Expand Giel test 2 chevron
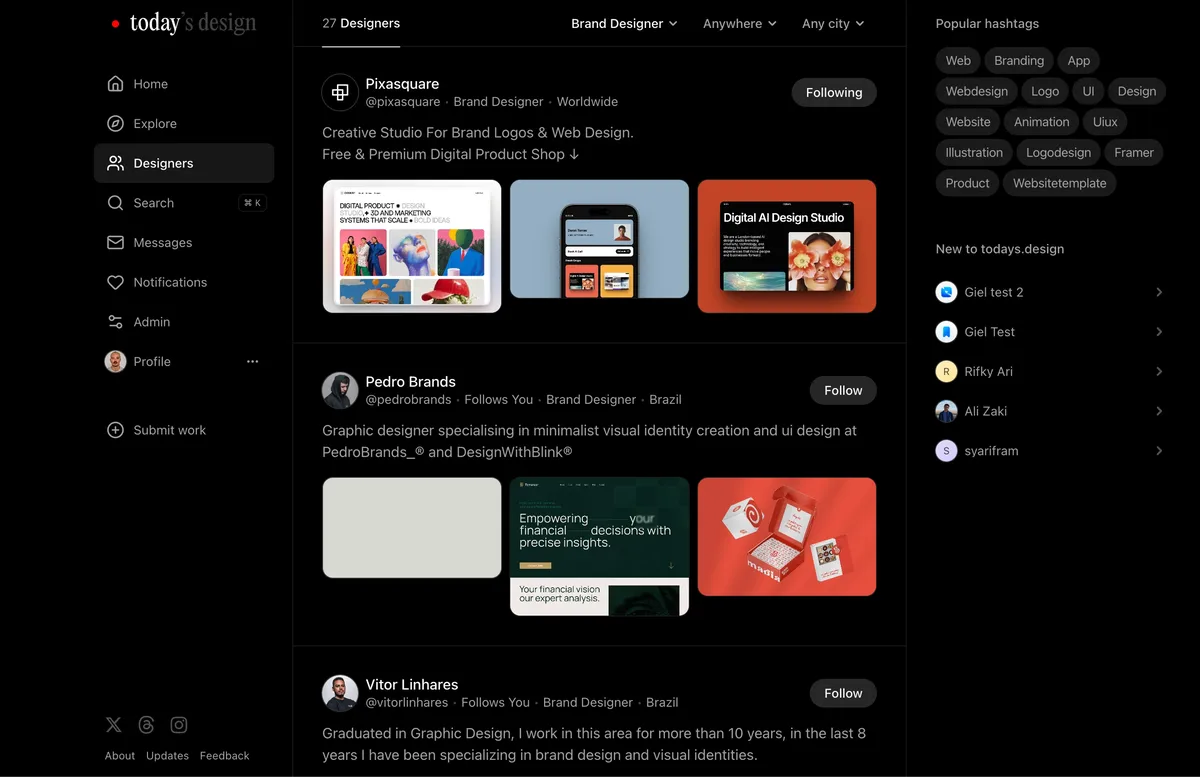This screenshot has width=1200, height=777. coord(1159,292)
